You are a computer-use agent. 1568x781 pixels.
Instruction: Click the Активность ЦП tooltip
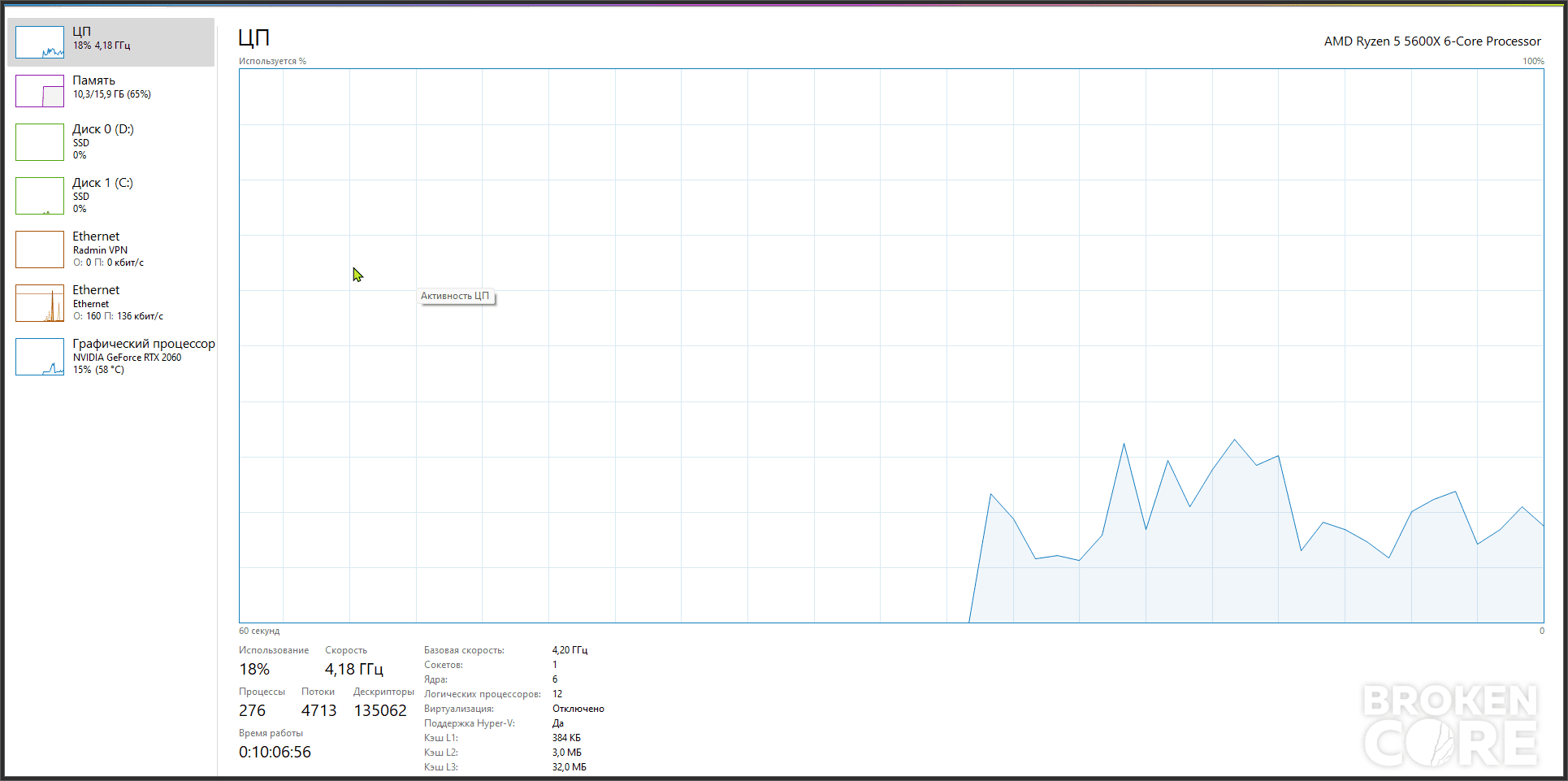coord(456,296)
